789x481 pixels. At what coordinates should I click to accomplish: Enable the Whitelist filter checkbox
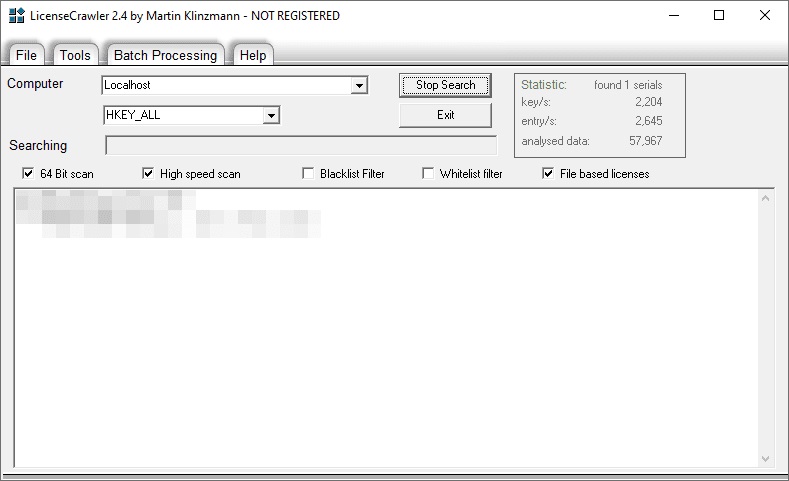[428, 174]
